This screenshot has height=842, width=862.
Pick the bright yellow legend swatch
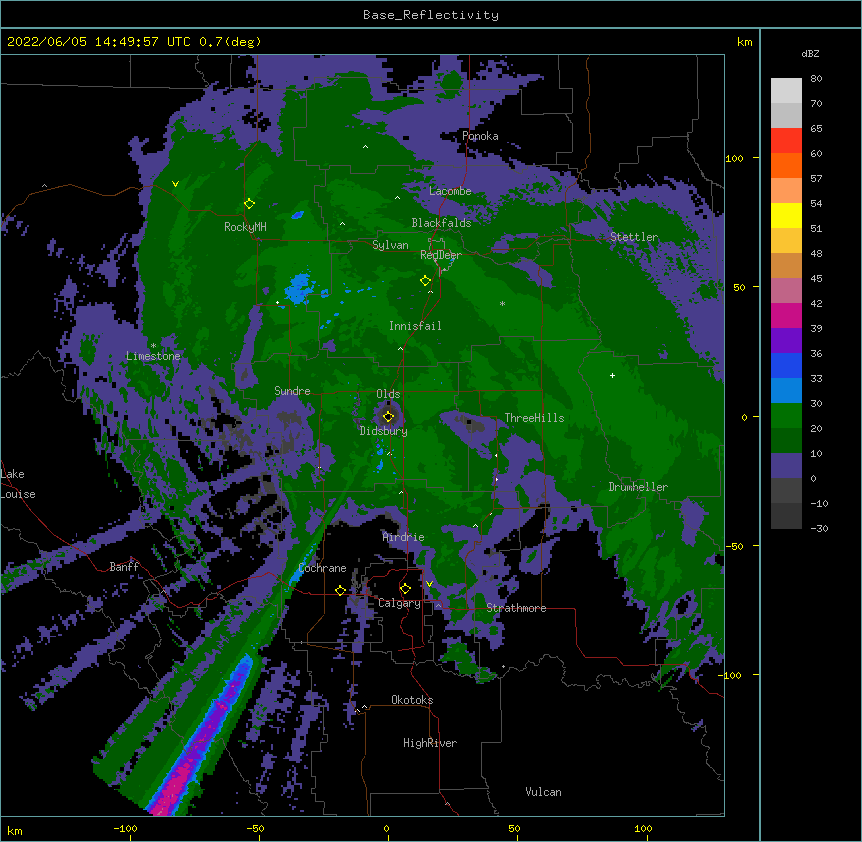(x=786, y=215)
